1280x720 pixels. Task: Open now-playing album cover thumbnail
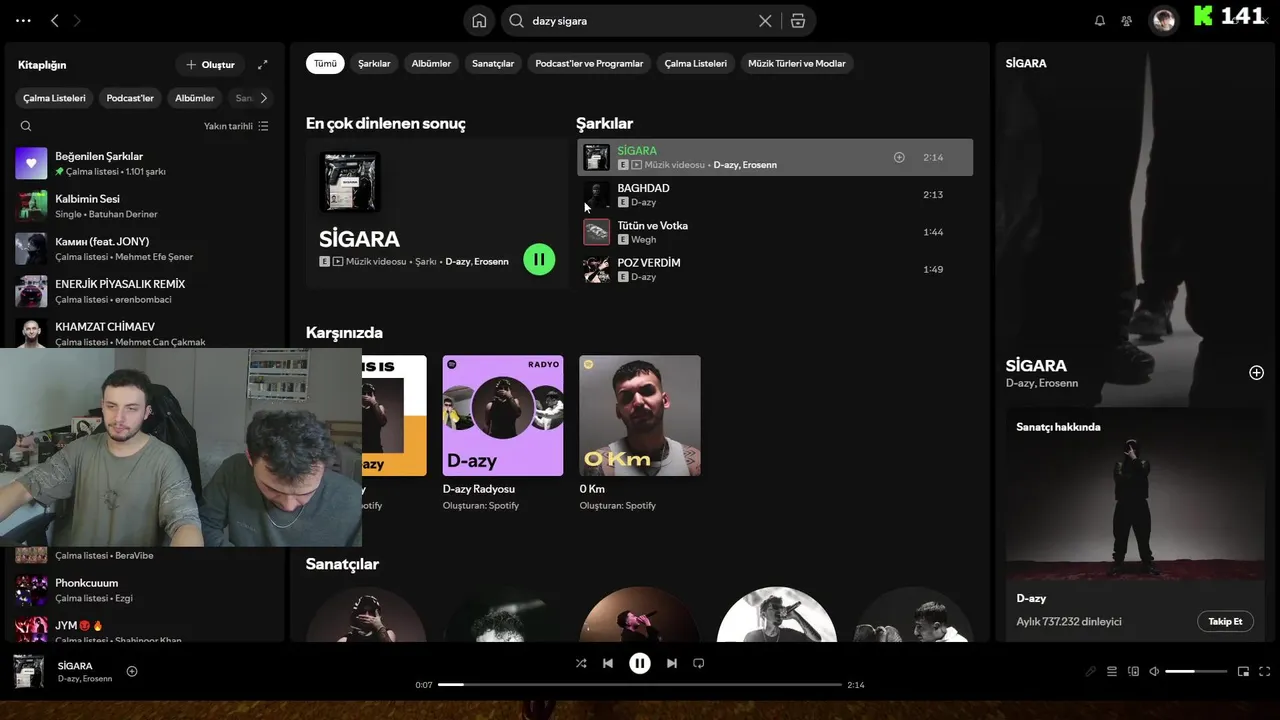[x=28, y=671]
